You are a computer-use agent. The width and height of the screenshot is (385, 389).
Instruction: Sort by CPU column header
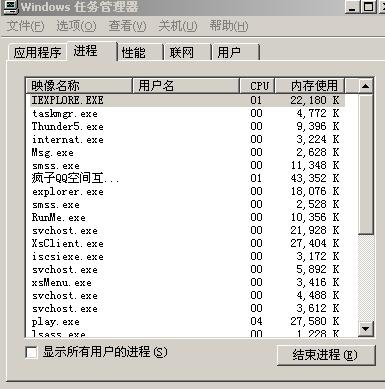click(x=258, y=86)
